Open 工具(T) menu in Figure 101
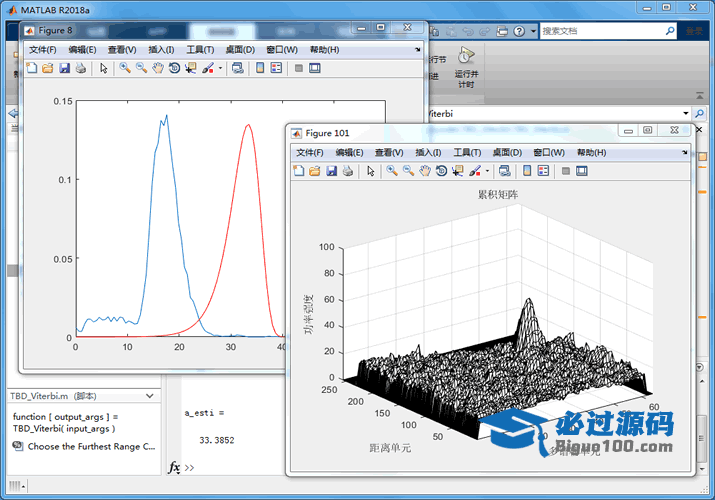 pos(467,152)
